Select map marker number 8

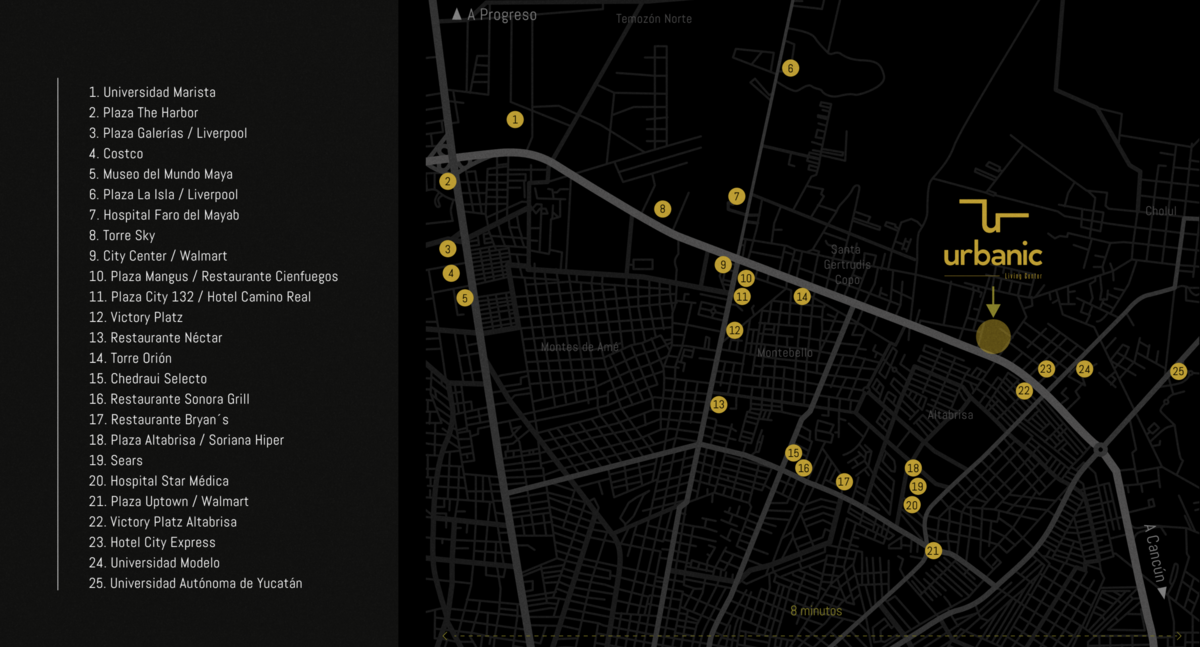point(662,209)
